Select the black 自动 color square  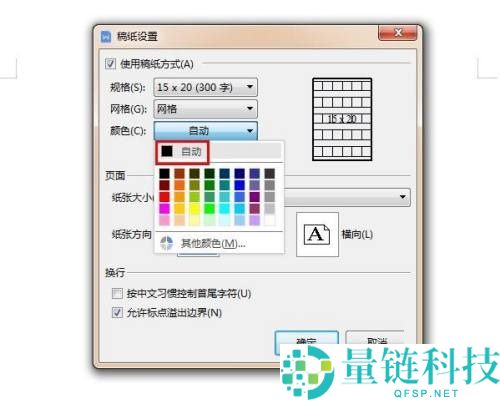[167, 151]
